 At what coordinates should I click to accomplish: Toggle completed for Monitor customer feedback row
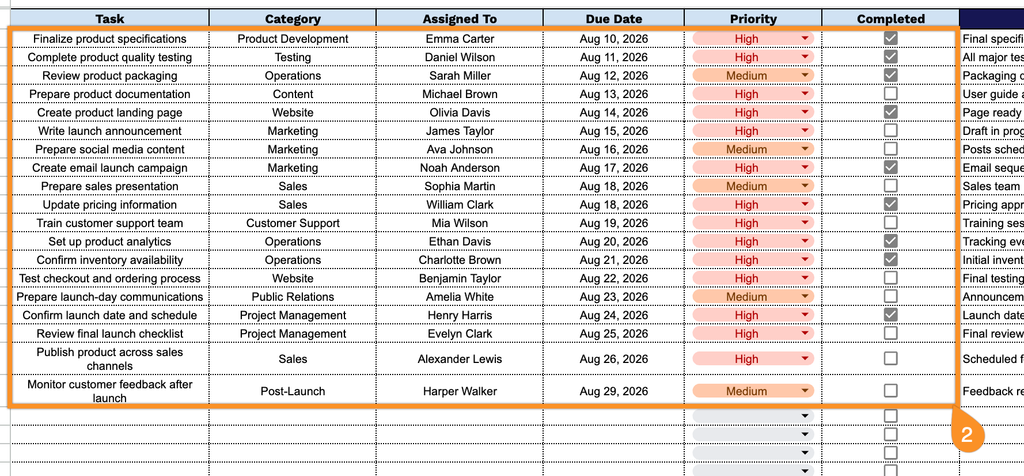(890, 390)
